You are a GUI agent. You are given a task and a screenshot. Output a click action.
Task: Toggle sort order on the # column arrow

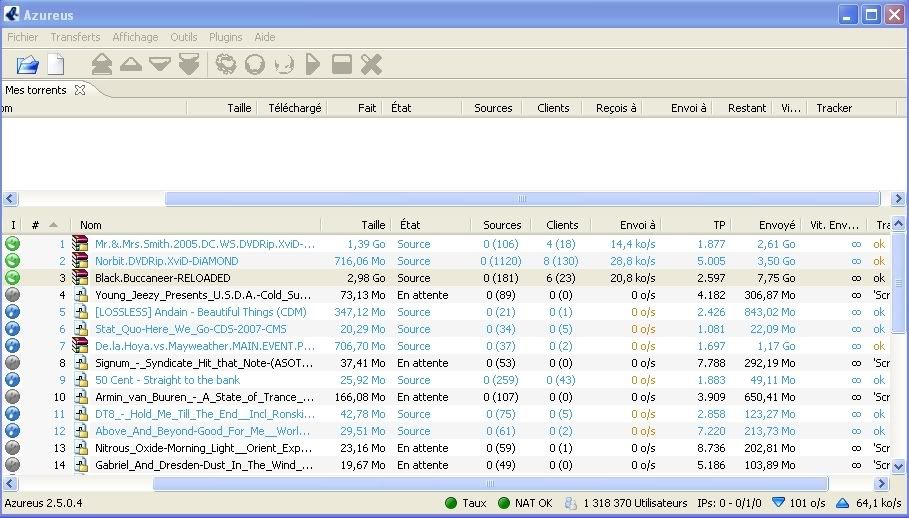(53, 225)
